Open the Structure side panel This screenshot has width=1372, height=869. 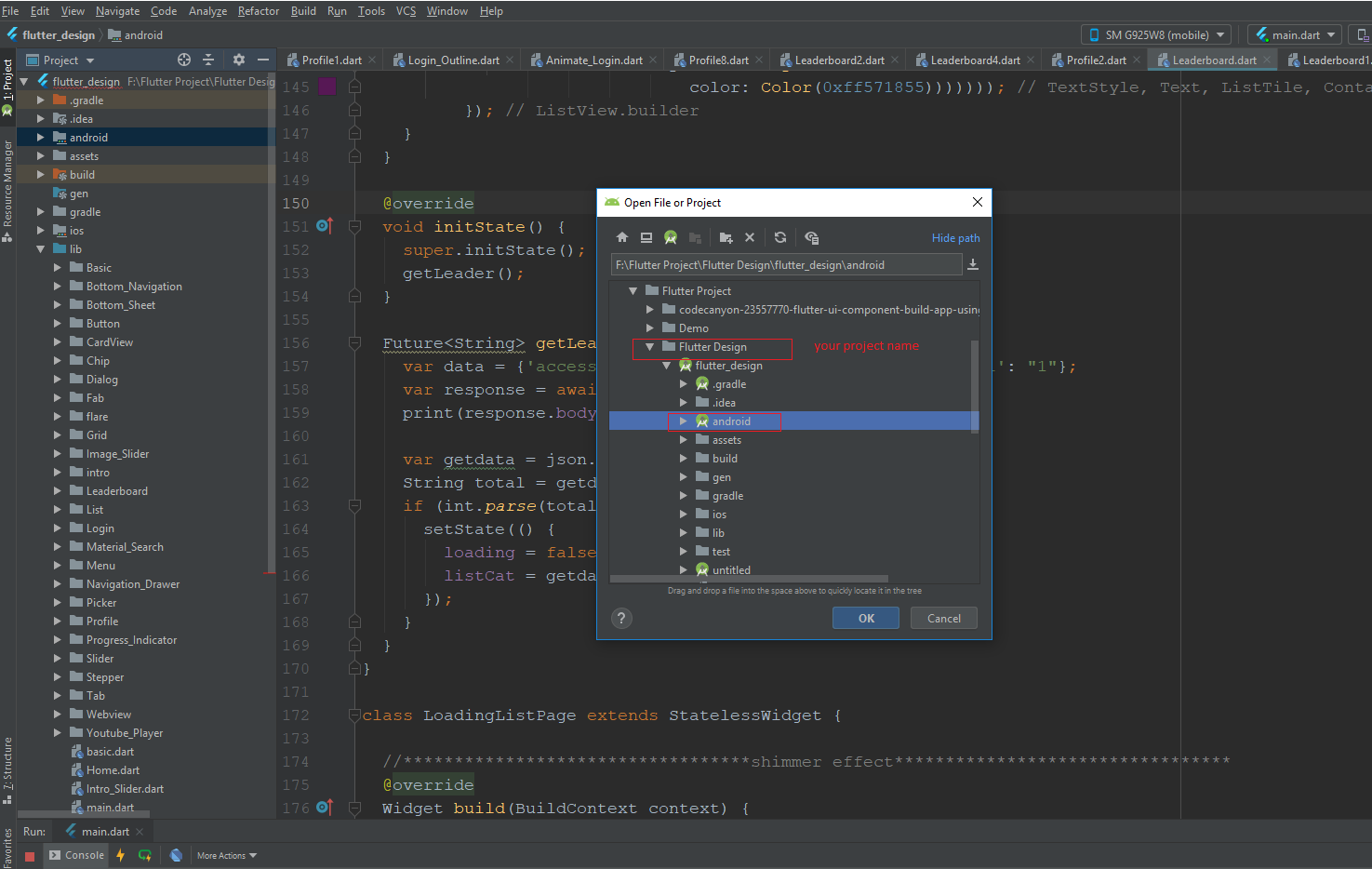click(7, 771)
